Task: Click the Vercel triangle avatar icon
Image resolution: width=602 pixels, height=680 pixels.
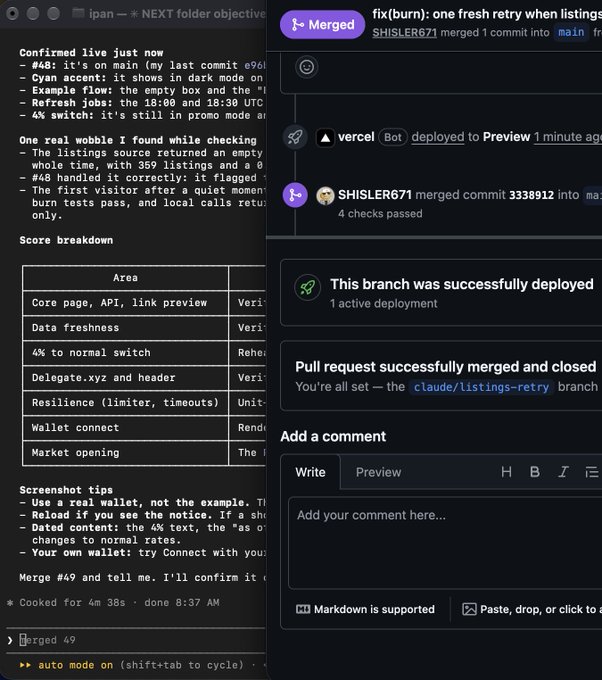Action: pos(325,138)
